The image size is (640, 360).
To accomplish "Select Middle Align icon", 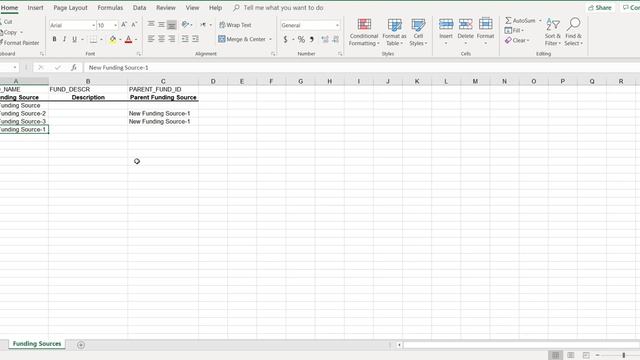I will pos(162,25).
